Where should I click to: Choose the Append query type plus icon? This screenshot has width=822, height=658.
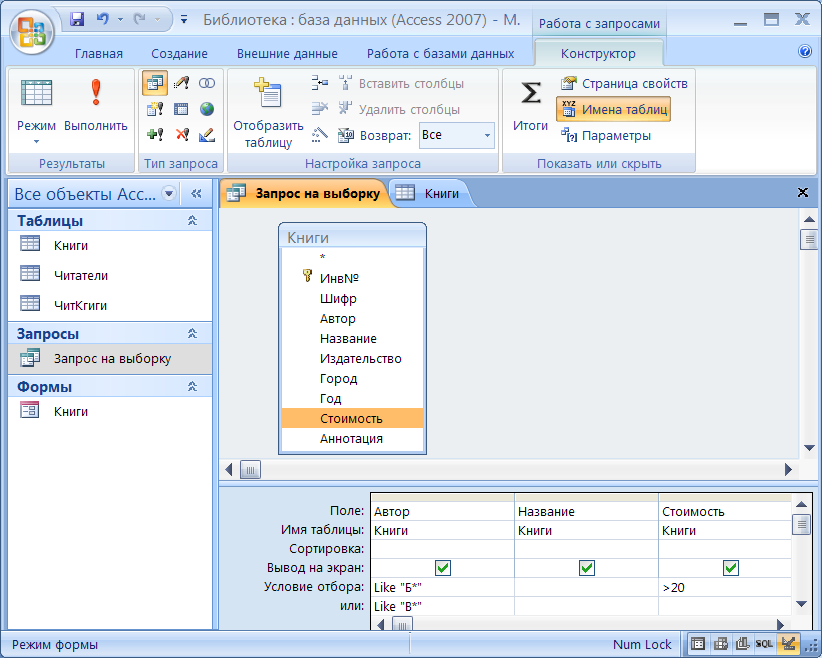[x=155, y=135]
